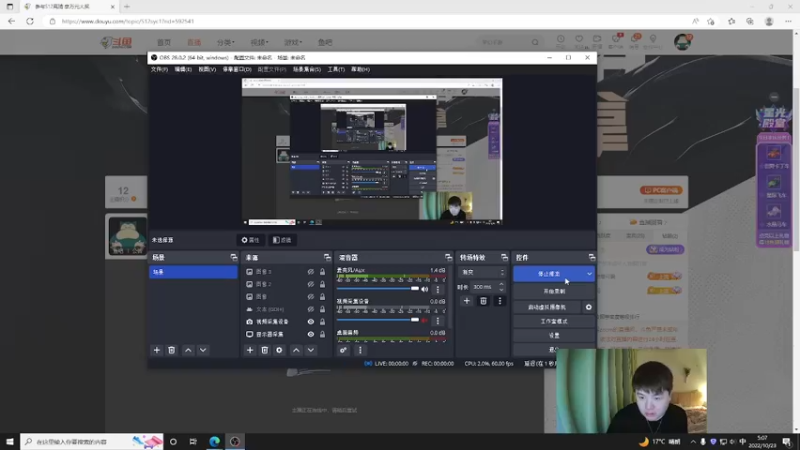This screenshot has height=450, width=800.
Task: Pop out the Scene Transitions dock panel
Action: coord(504,257)
